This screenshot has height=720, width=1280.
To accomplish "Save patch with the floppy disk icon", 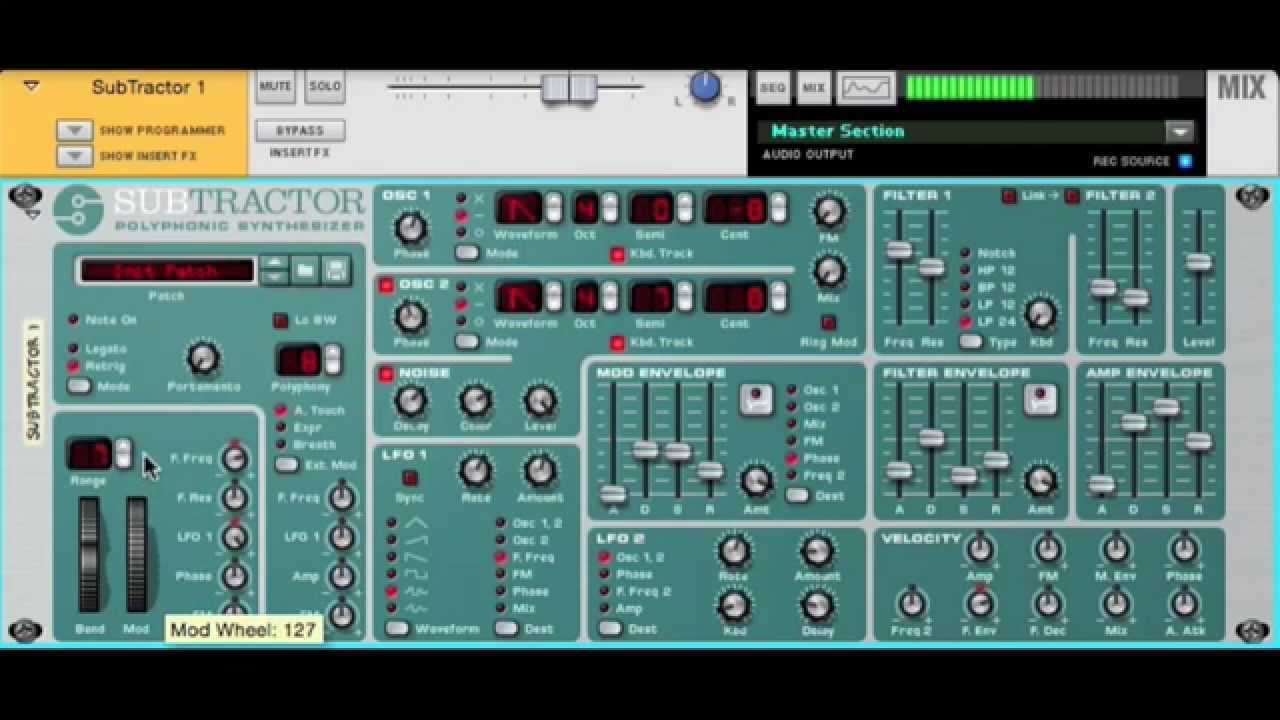I will click(336, 270).
